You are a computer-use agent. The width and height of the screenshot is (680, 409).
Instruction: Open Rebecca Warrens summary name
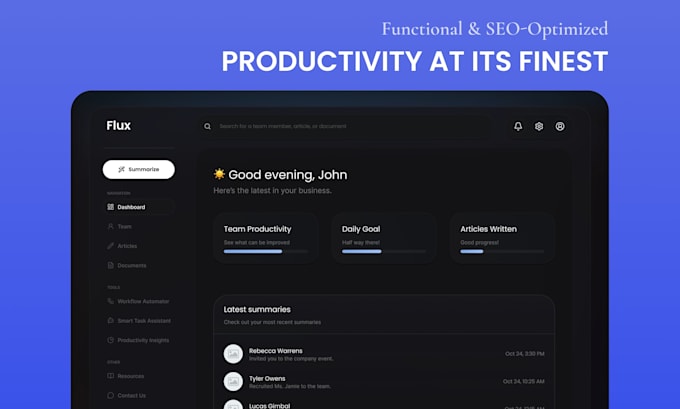click(276, 351)
